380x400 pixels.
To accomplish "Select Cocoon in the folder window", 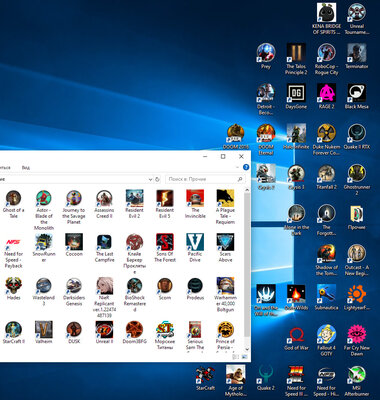I will tap(74, 245).
